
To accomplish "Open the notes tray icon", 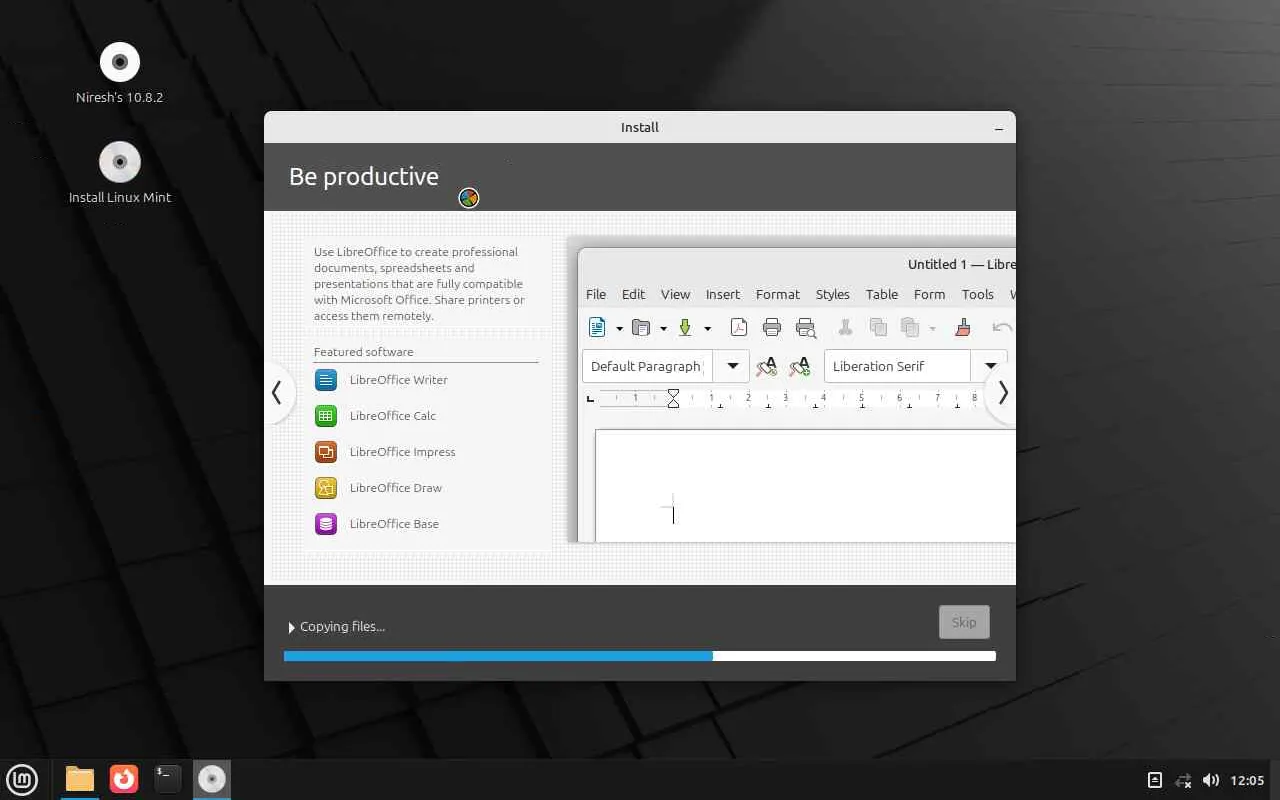I will (1155, 780).
